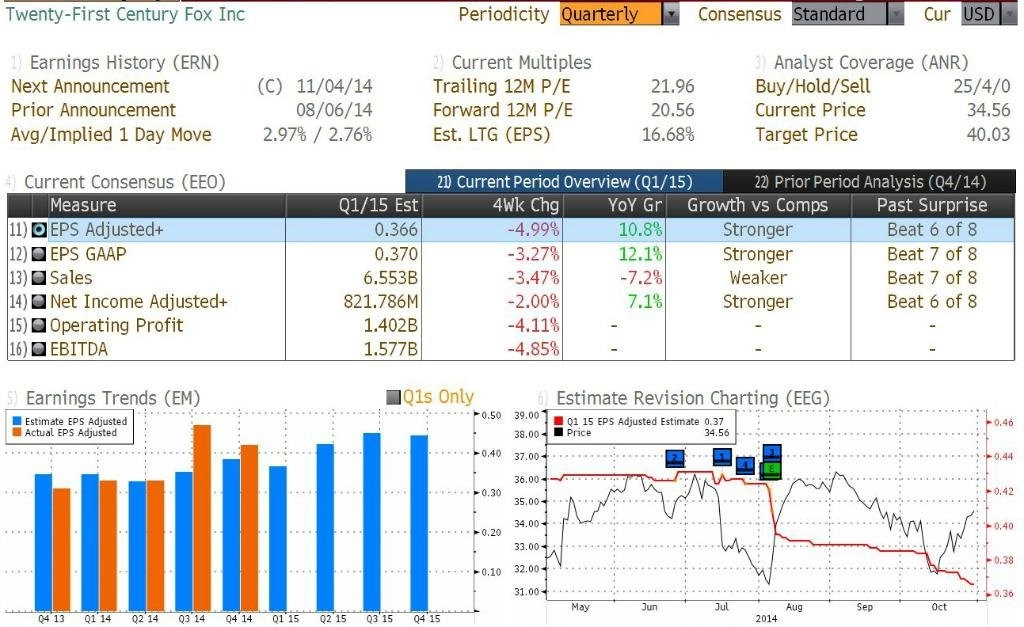The image size is (1024, 627).
Task: Click the green E earnings marker
Action: (772, 470)
